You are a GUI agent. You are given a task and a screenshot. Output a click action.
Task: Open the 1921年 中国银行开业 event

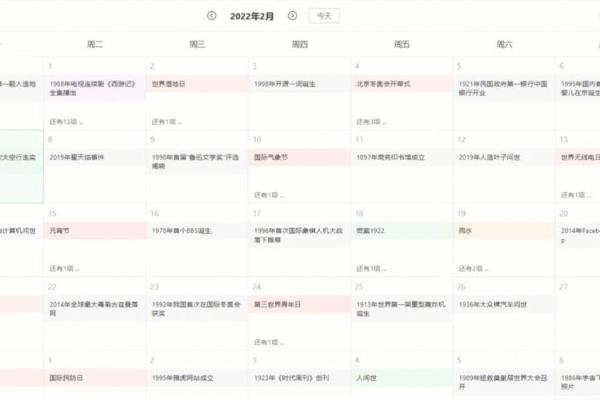(x=504, y=88)
